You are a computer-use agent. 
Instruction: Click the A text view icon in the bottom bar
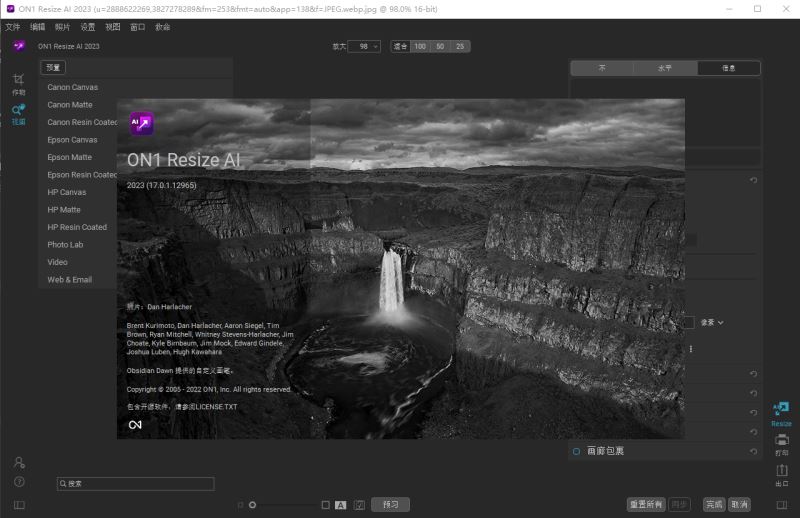point(340,505)
